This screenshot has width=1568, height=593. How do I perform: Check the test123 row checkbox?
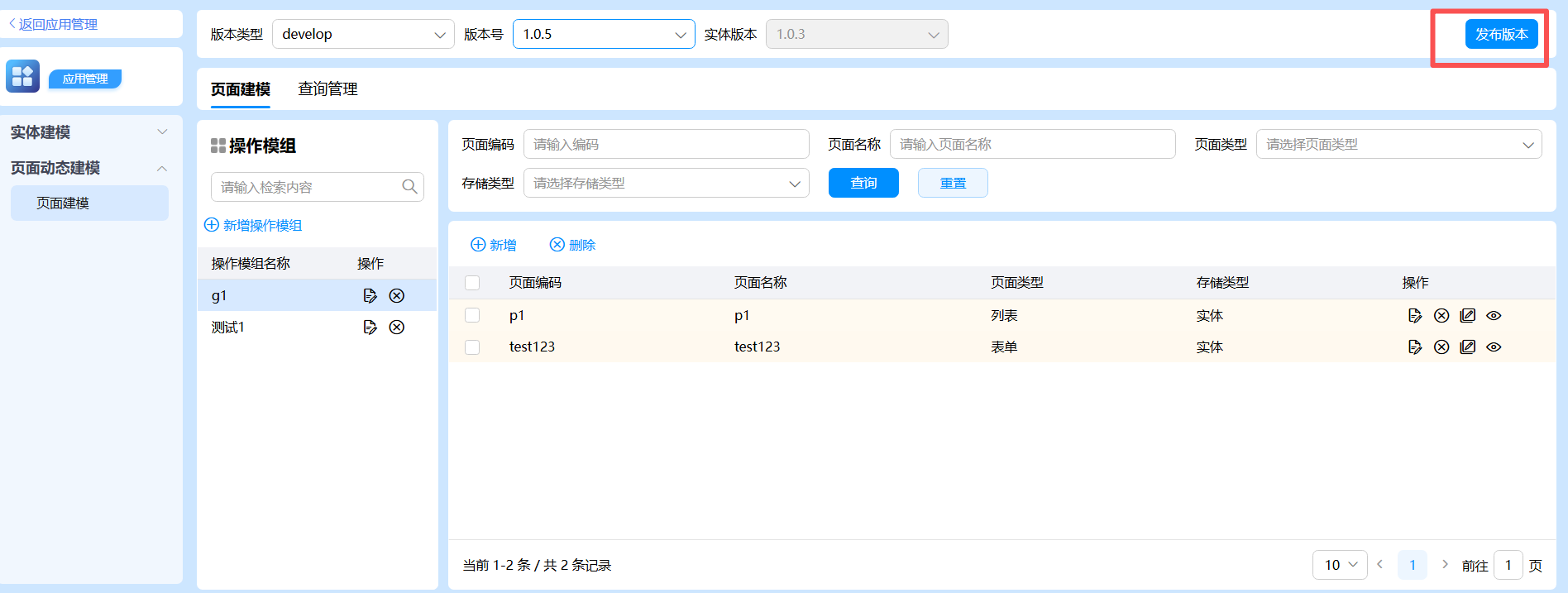coord(472,347)
